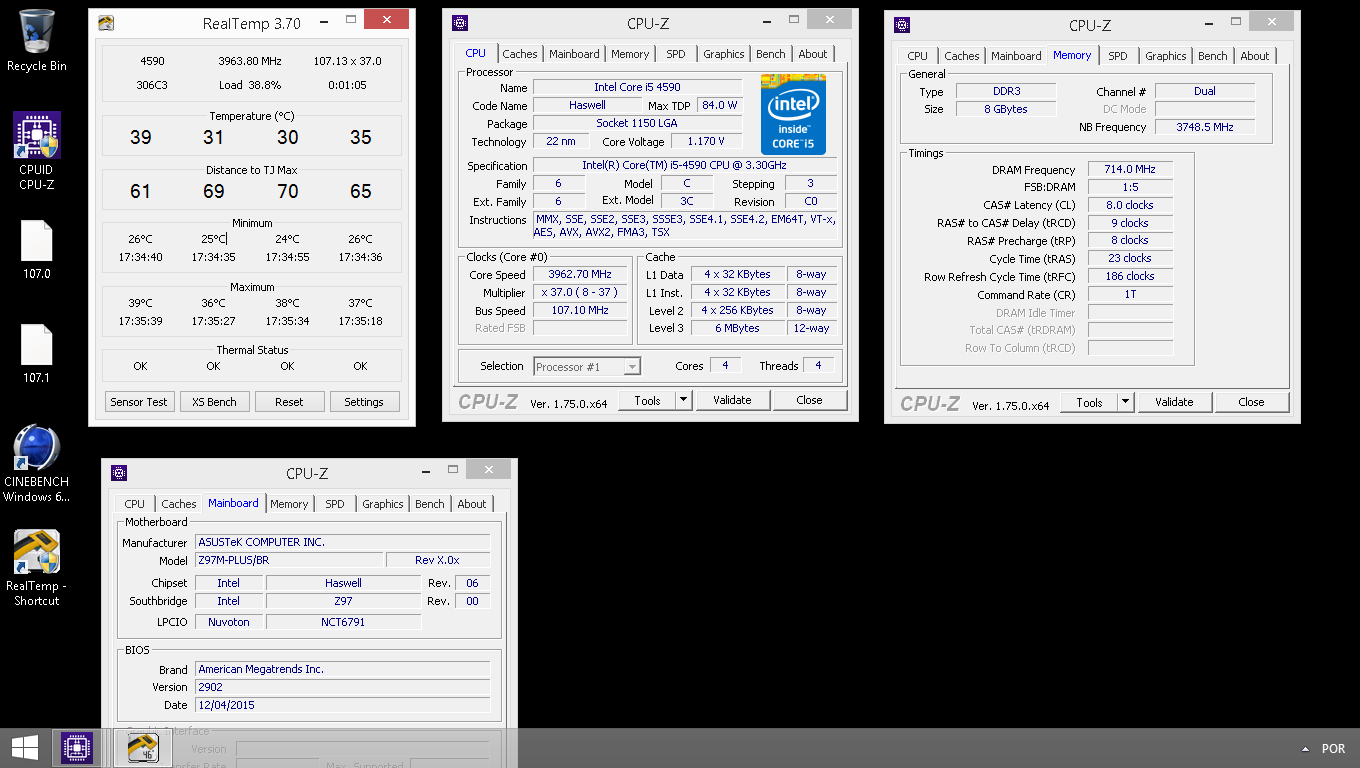1360x768 pixels.
Task: Open the CINEBENCH desktop shortcut
Action: (x=37, y=463)
